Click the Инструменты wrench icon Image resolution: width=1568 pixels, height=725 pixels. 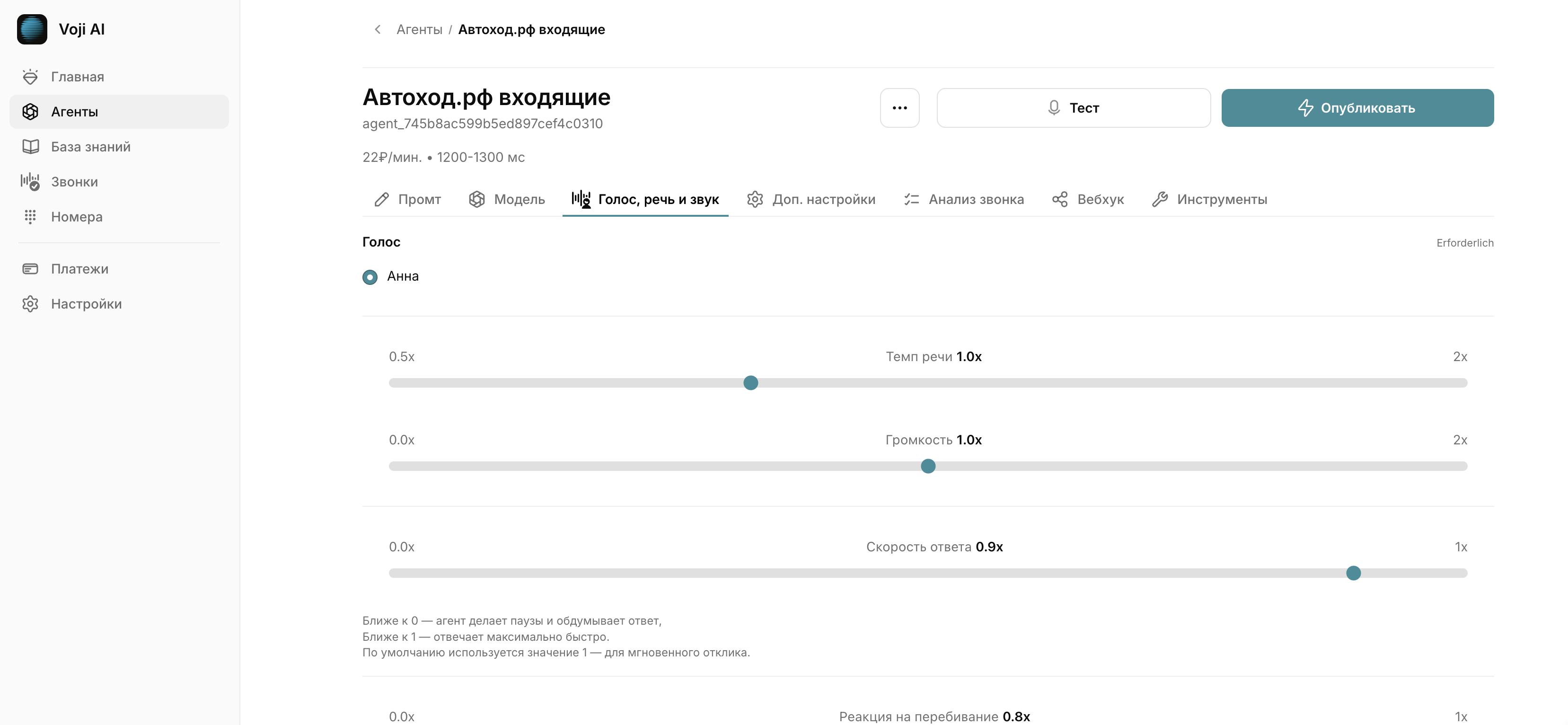1160,199
